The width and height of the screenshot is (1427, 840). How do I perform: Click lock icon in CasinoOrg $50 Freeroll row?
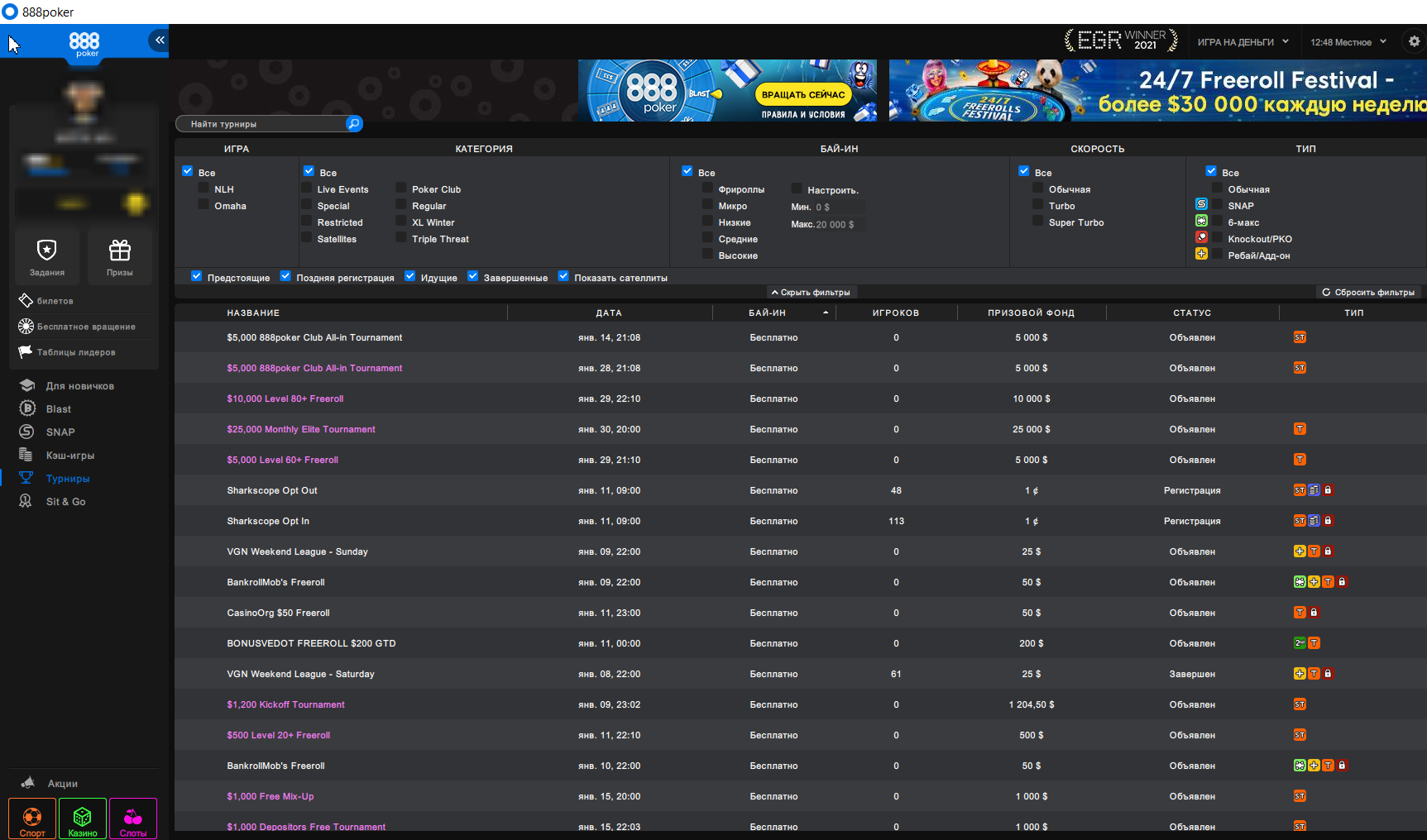(1314, 613)
